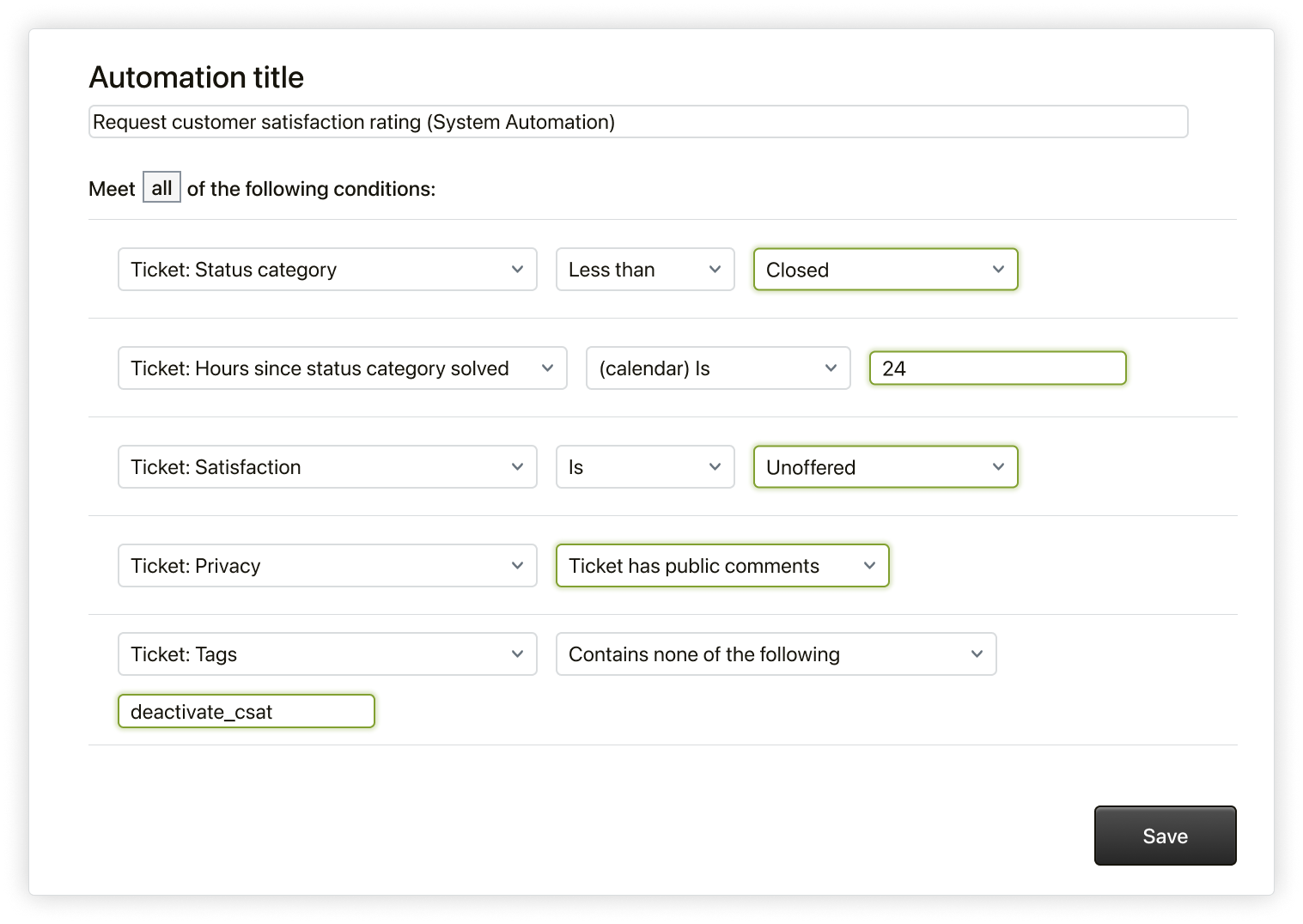1303x924 pixels.
Task: Open Ticket: Hours since status category solved dropdown
Action: point(342,368)
